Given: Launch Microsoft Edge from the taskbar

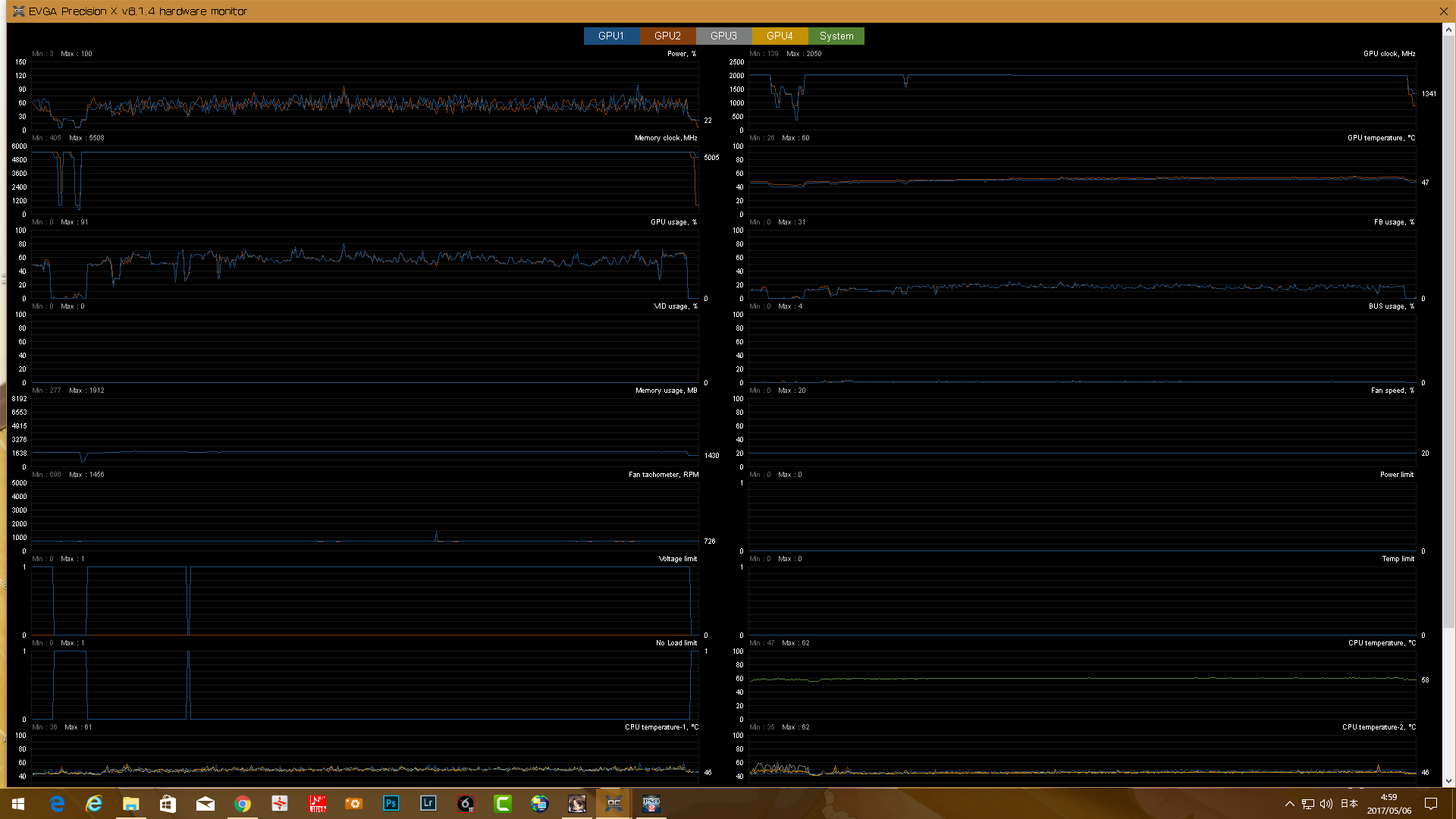Looking at the screenshot, I should click(x=57, y=804).
